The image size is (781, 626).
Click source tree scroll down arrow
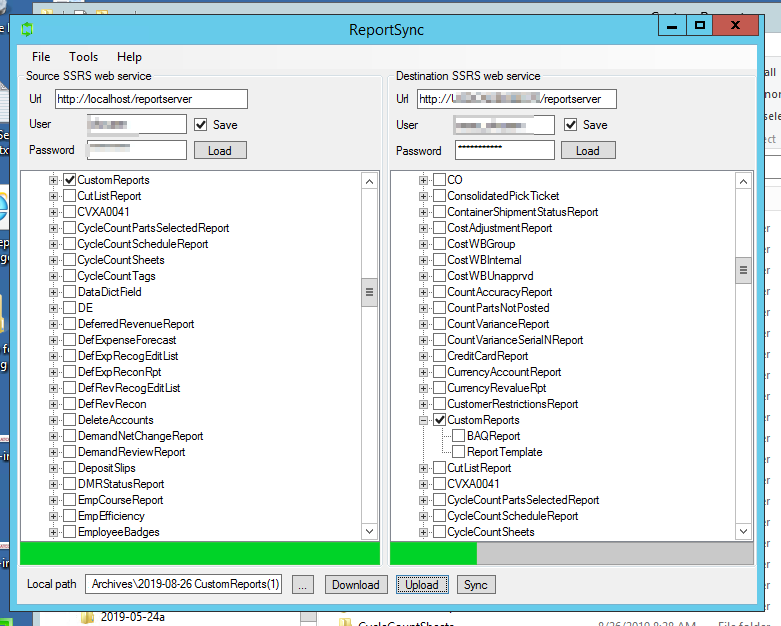tap(369, 531)
